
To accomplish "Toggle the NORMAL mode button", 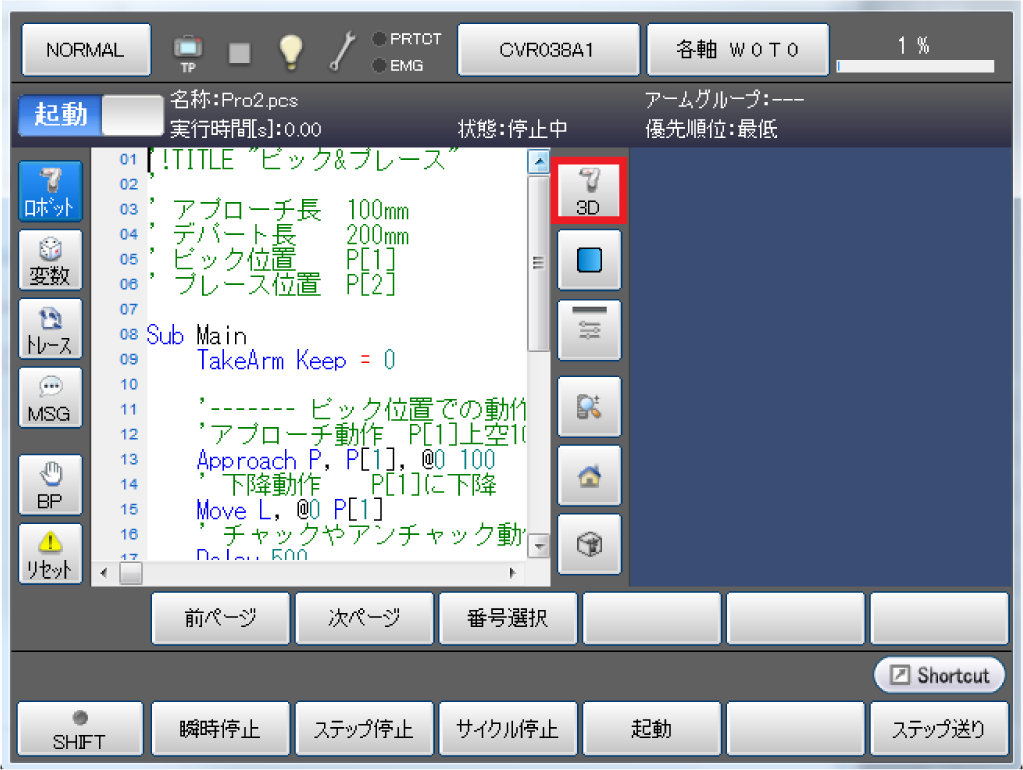I will click(85, 50).
